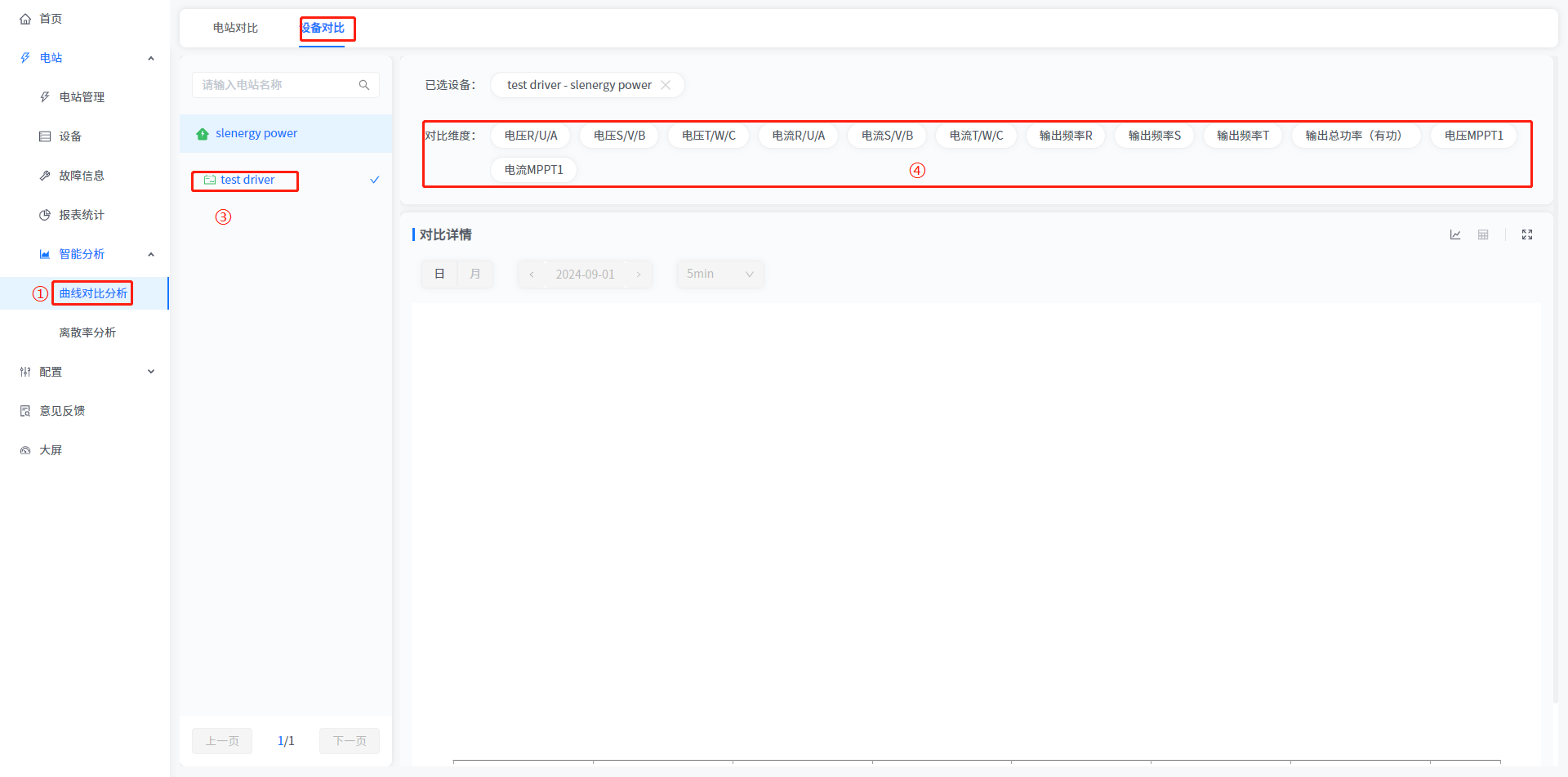Go to previous date arrow
Screen dimensions: 1568x777
532,275
